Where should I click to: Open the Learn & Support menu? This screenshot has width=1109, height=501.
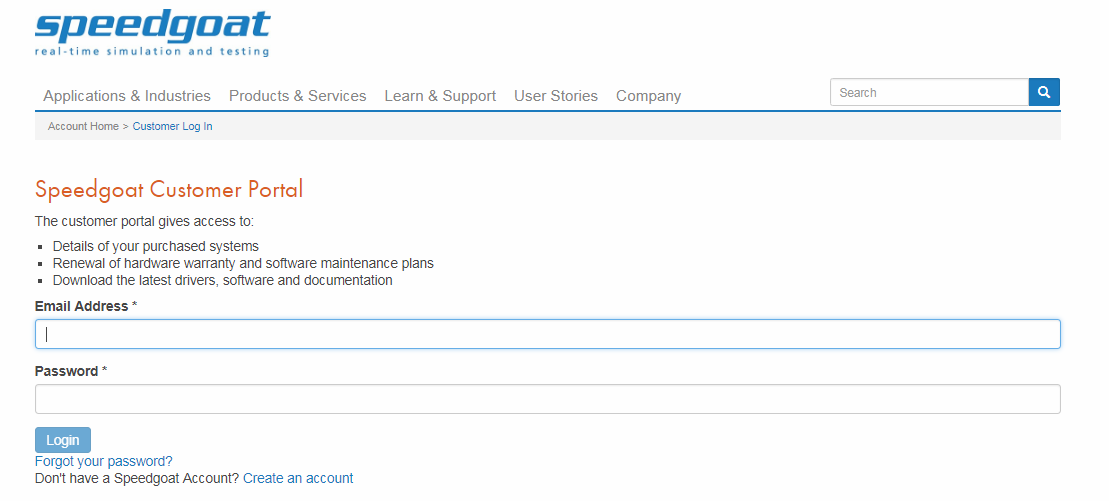[x=440, y=96]
